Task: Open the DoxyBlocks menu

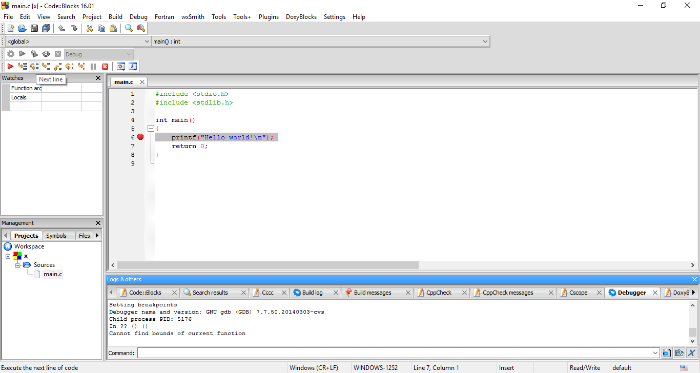Action: [301, 17]
